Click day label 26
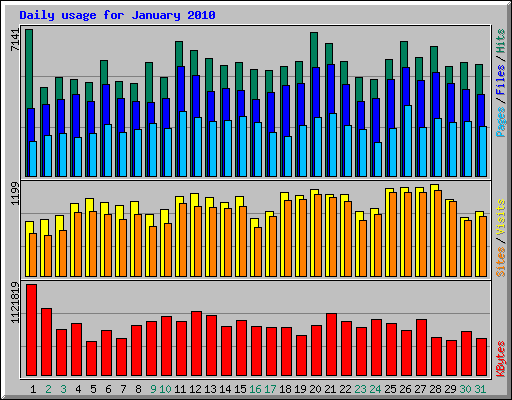Viewport: 512px width, 400px height. (405, 389)
